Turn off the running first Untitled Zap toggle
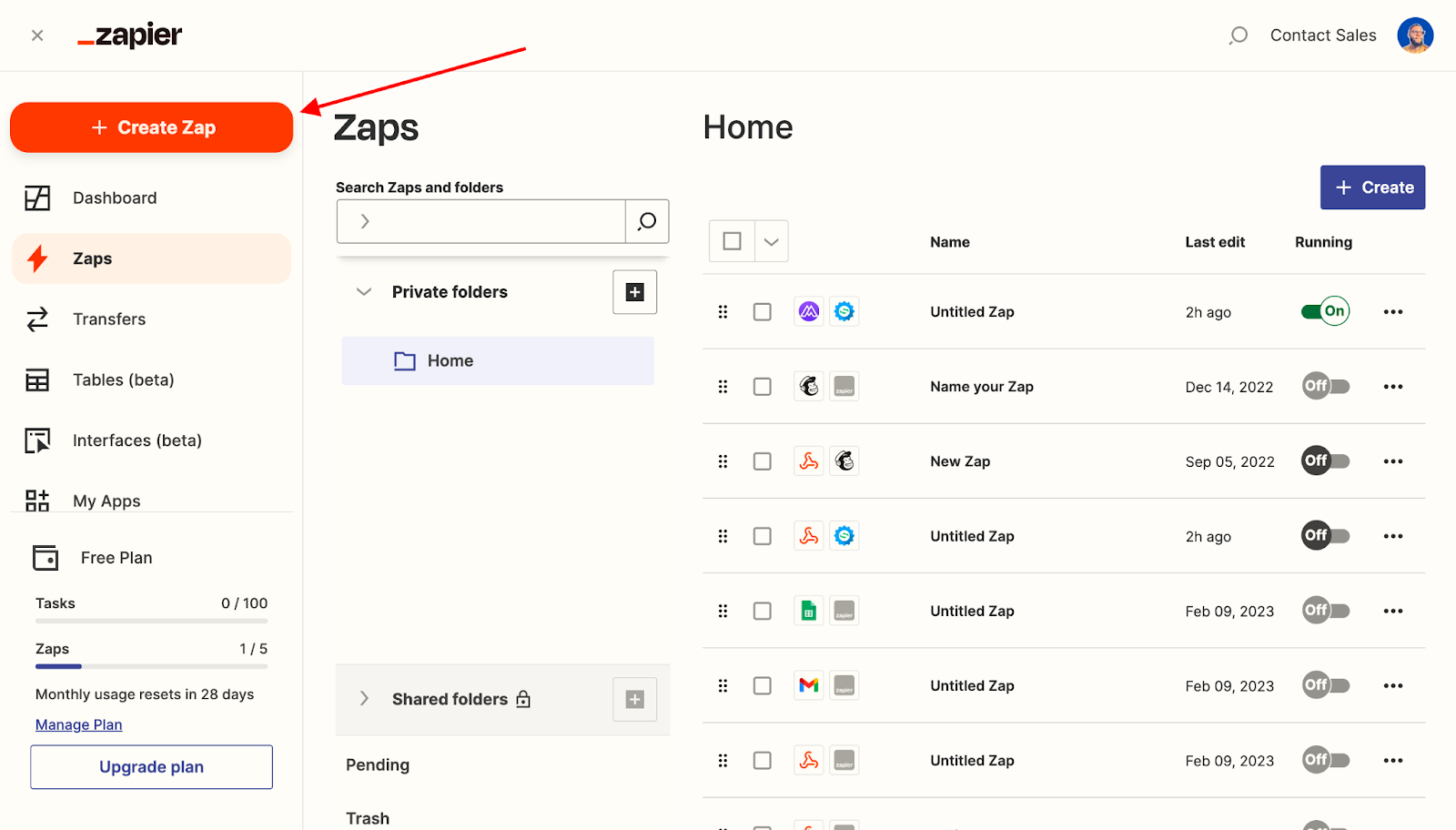 pyautogui.click(x=1325, y=311)
